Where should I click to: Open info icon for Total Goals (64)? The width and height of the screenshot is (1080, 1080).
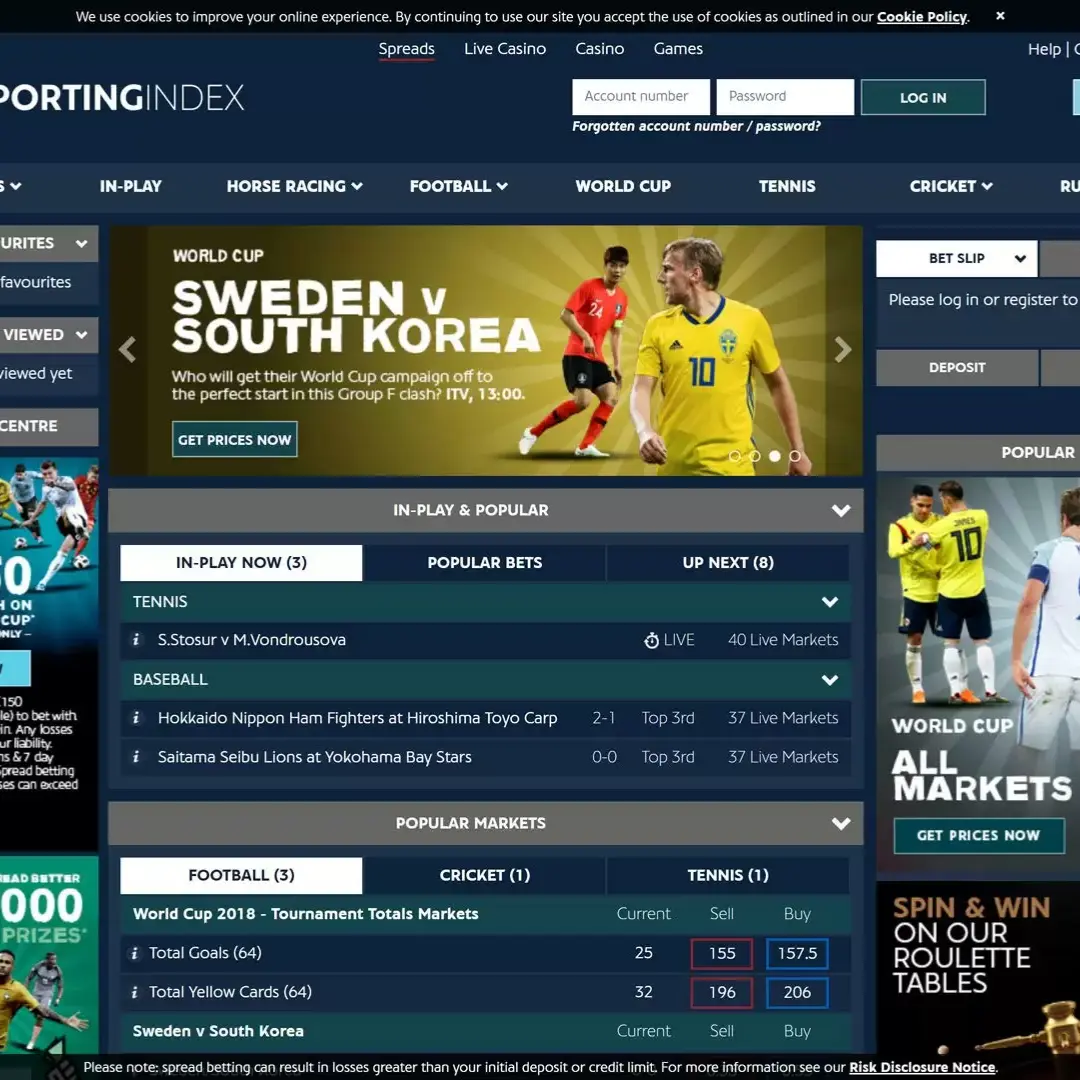click(x=134, y=953)
